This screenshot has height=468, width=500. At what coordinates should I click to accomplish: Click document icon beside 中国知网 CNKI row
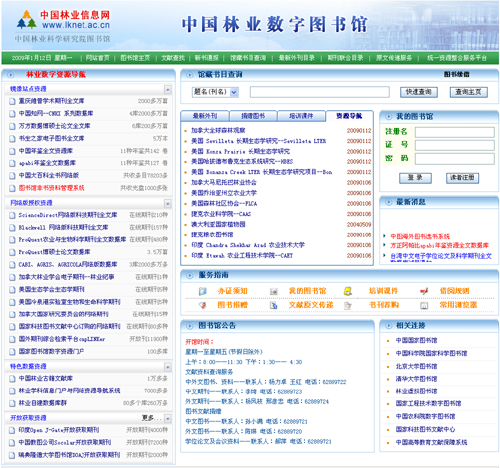click(x=12, y=114)
